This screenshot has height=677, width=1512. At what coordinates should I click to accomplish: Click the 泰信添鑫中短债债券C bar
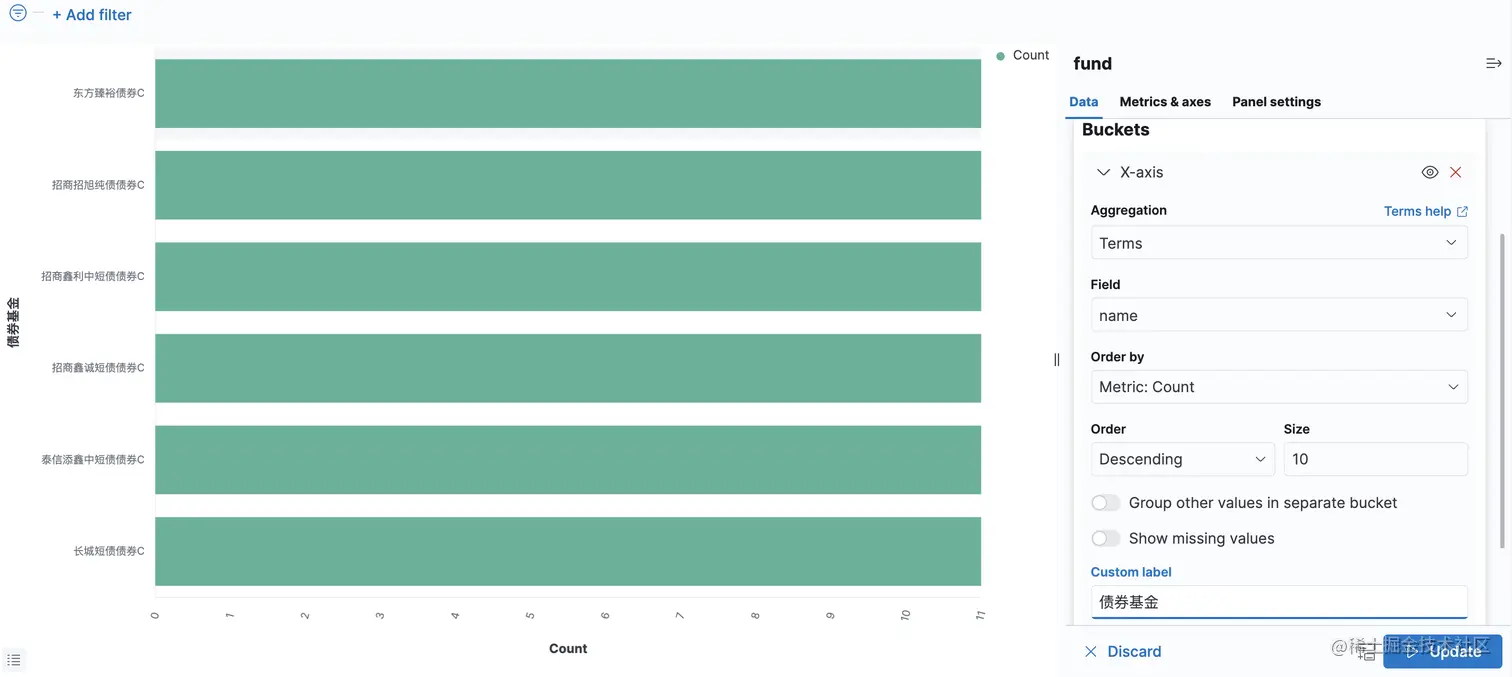[568, 460]
